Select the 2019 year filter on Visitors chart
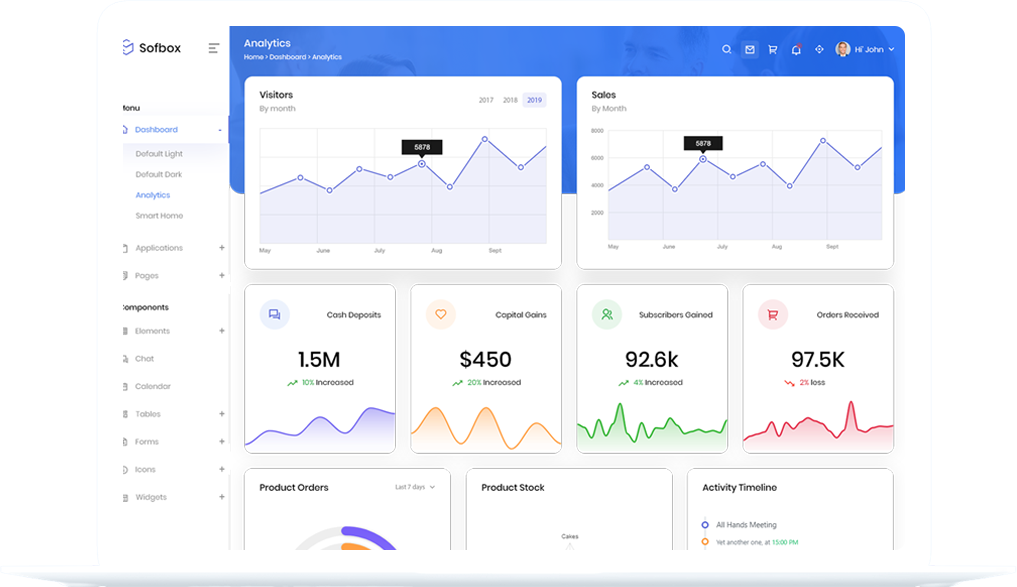The width and height of the screenshot is (1017, 587). pos(533,99)
